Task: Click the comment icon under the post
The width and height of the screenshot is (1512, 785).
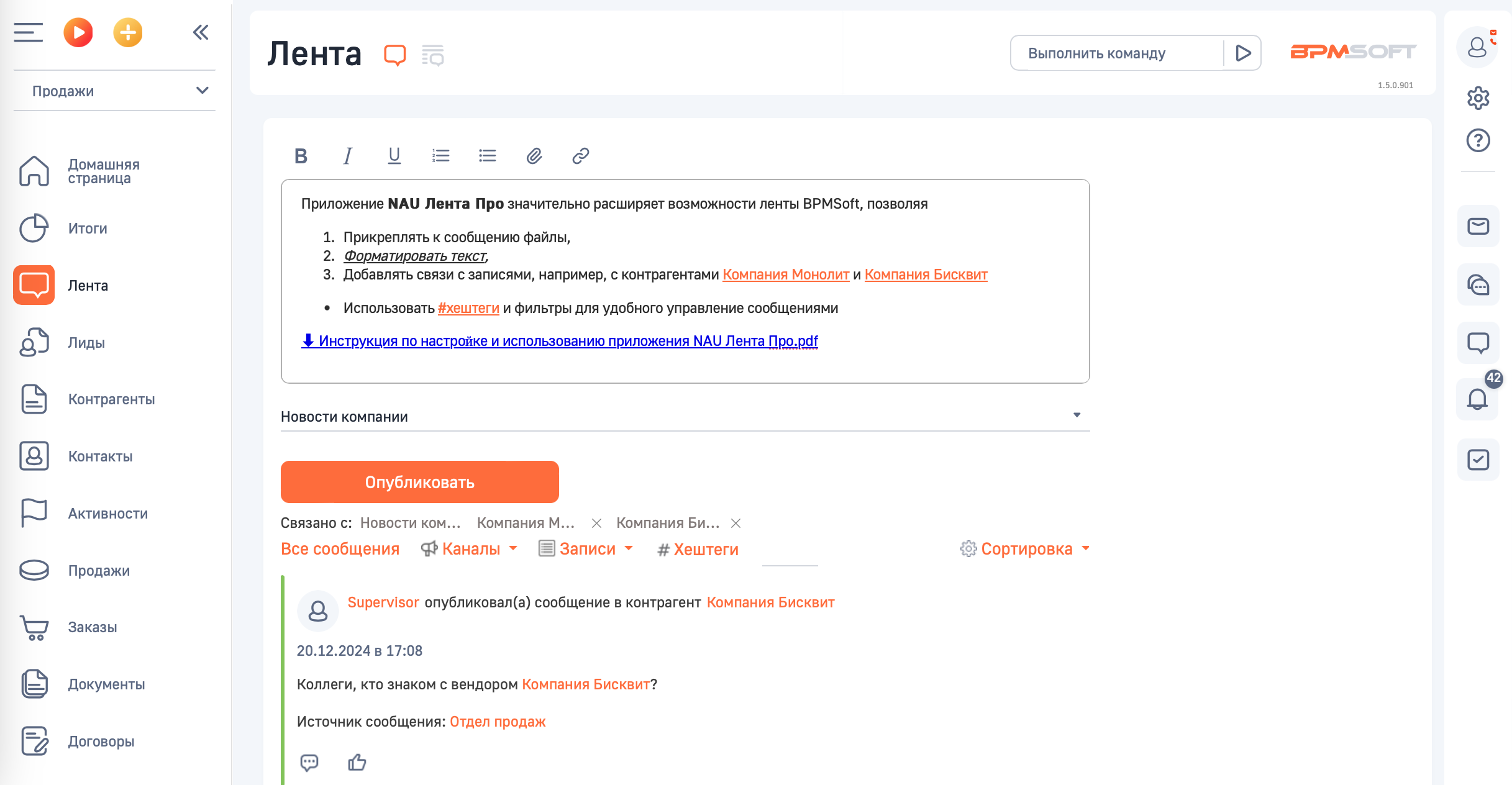Action: 309,763
